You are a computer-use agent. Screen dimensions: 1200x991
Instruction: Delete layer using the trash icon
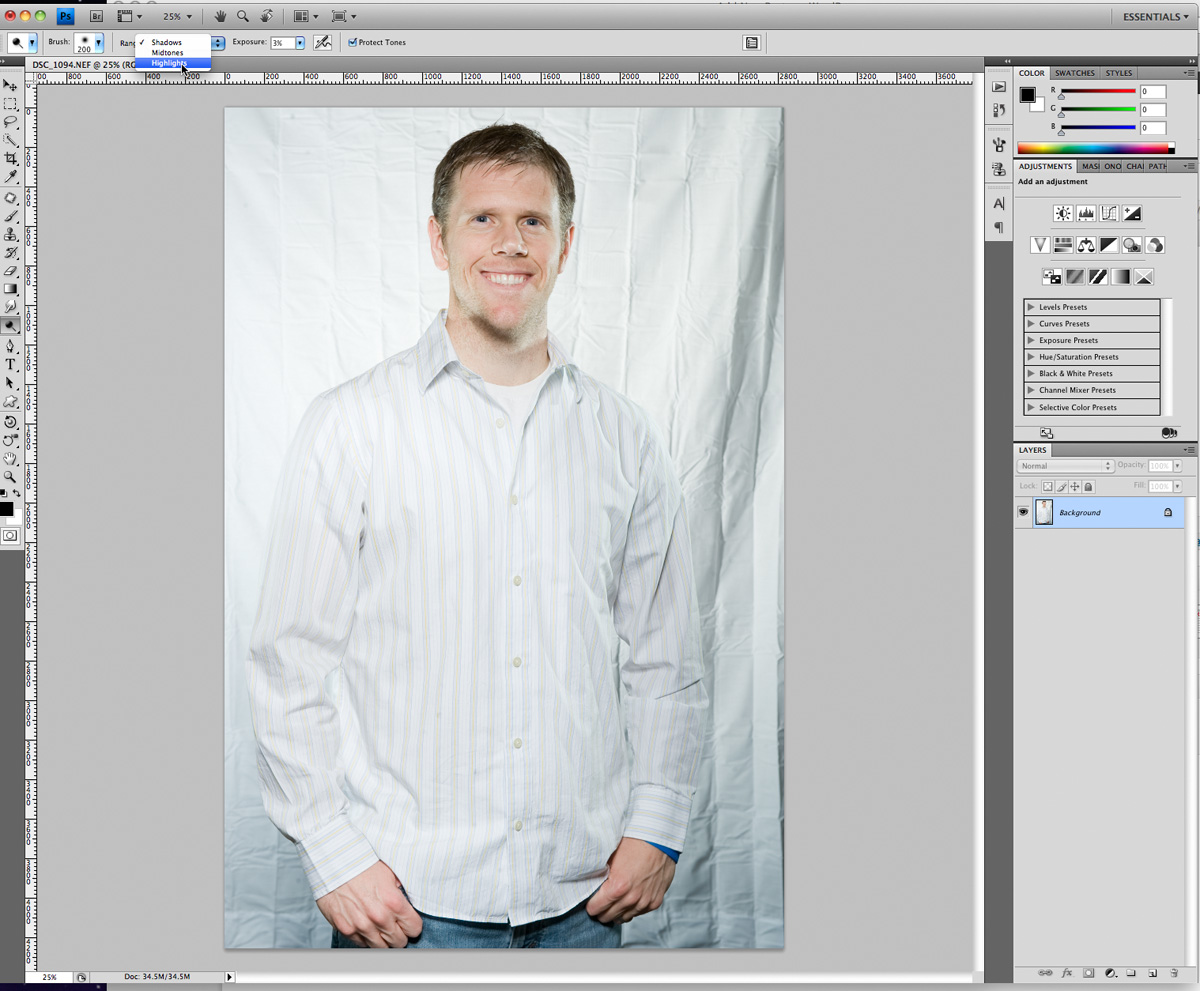1175,972
